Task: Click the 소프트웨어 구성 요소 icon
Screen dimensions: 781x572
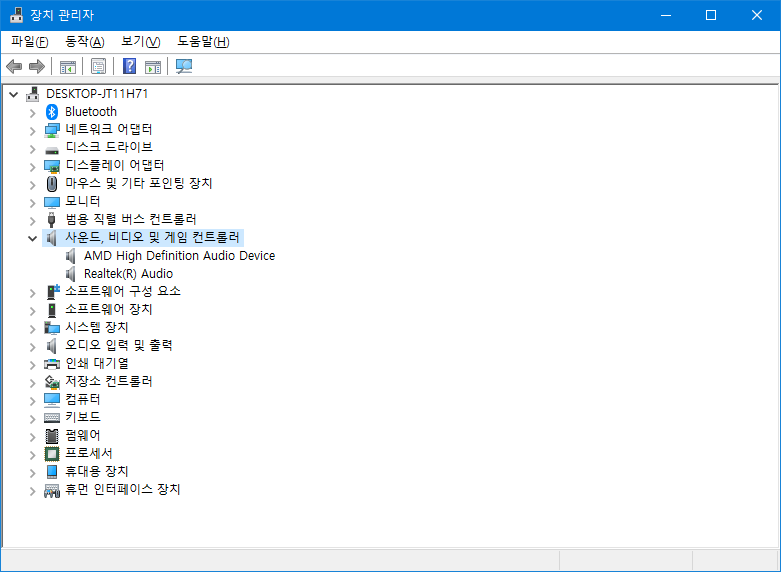Action: 53,291
